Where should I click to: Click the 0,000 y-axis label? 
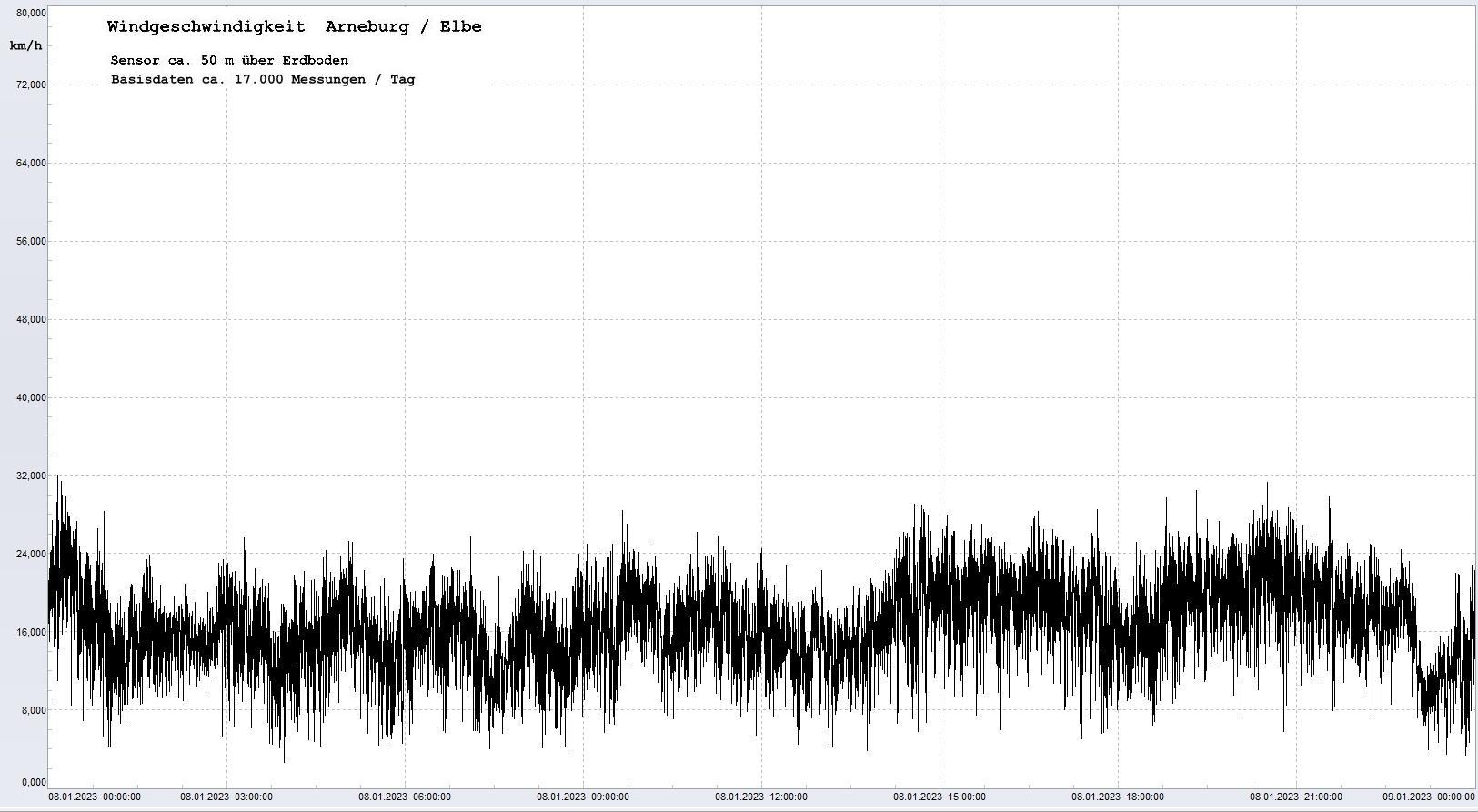[35, 782]
